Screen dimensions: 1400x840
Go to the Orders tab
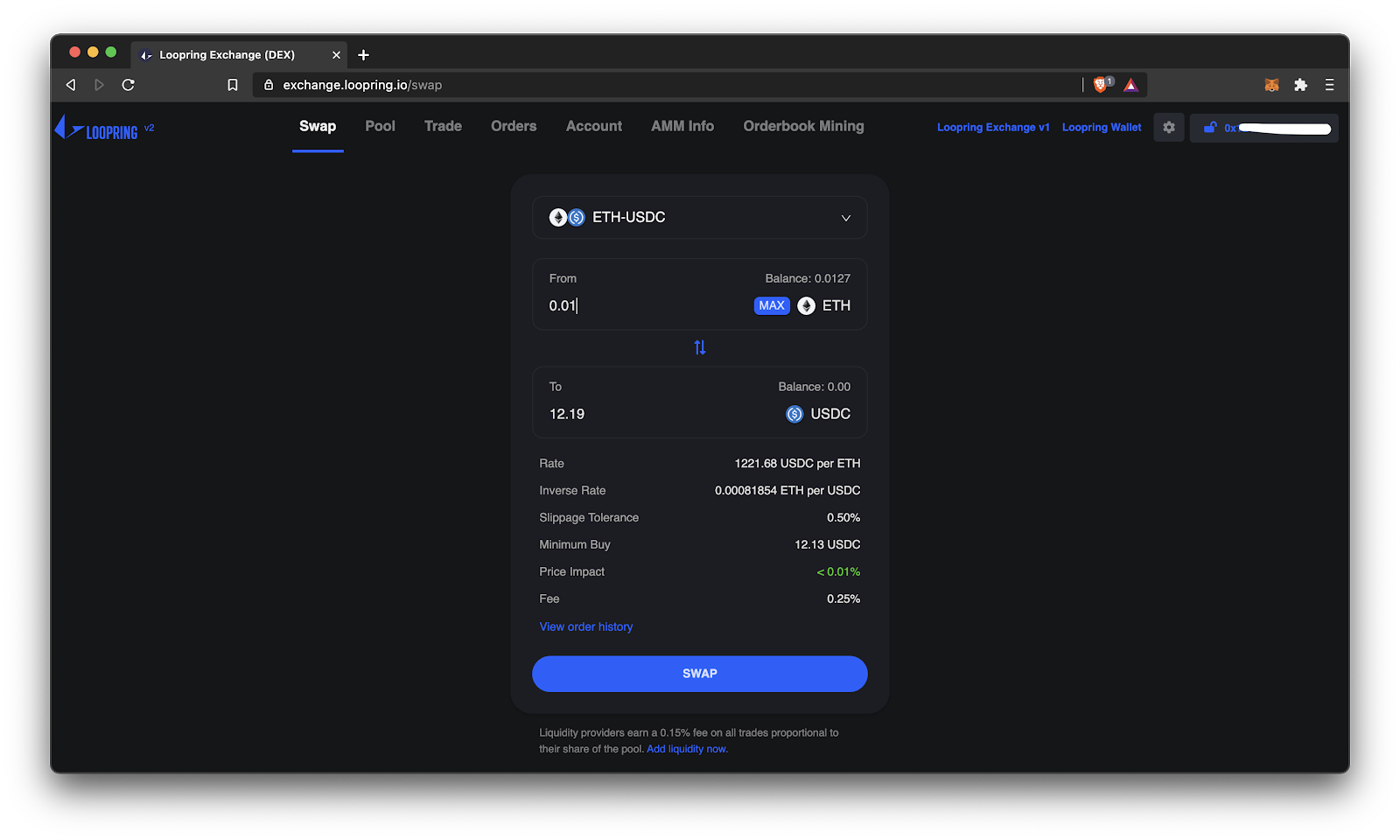click(x=514, y=126)
